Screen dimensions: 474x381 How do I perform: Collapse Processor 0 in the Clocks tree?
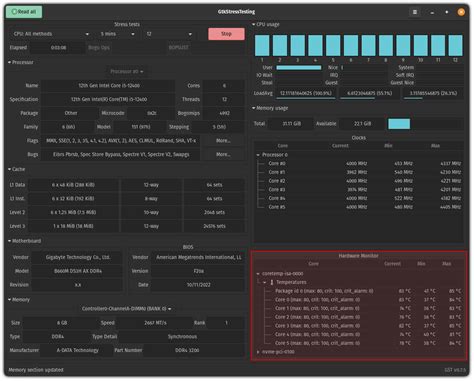(258, 155)
